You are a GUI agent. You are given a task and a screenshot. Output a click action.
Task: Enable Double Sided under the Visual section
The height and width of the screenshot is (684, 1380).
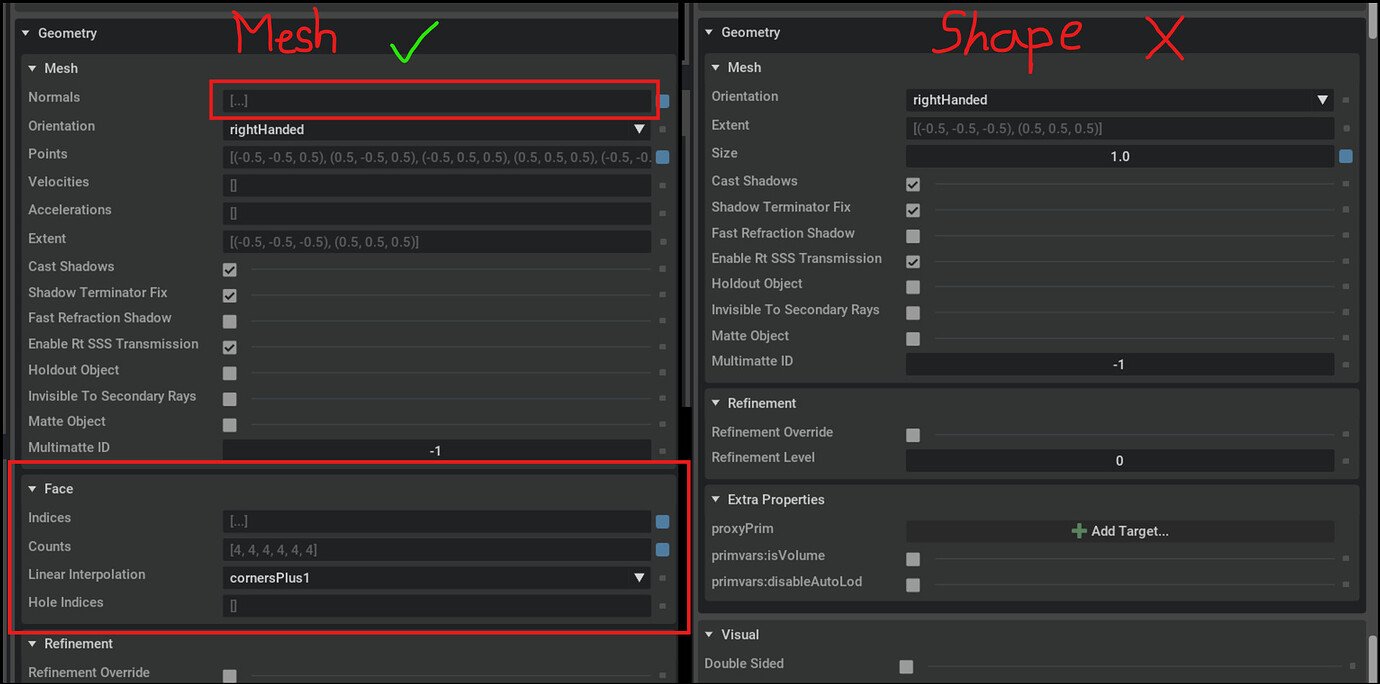pyautogui.click(x=906, y=666)
